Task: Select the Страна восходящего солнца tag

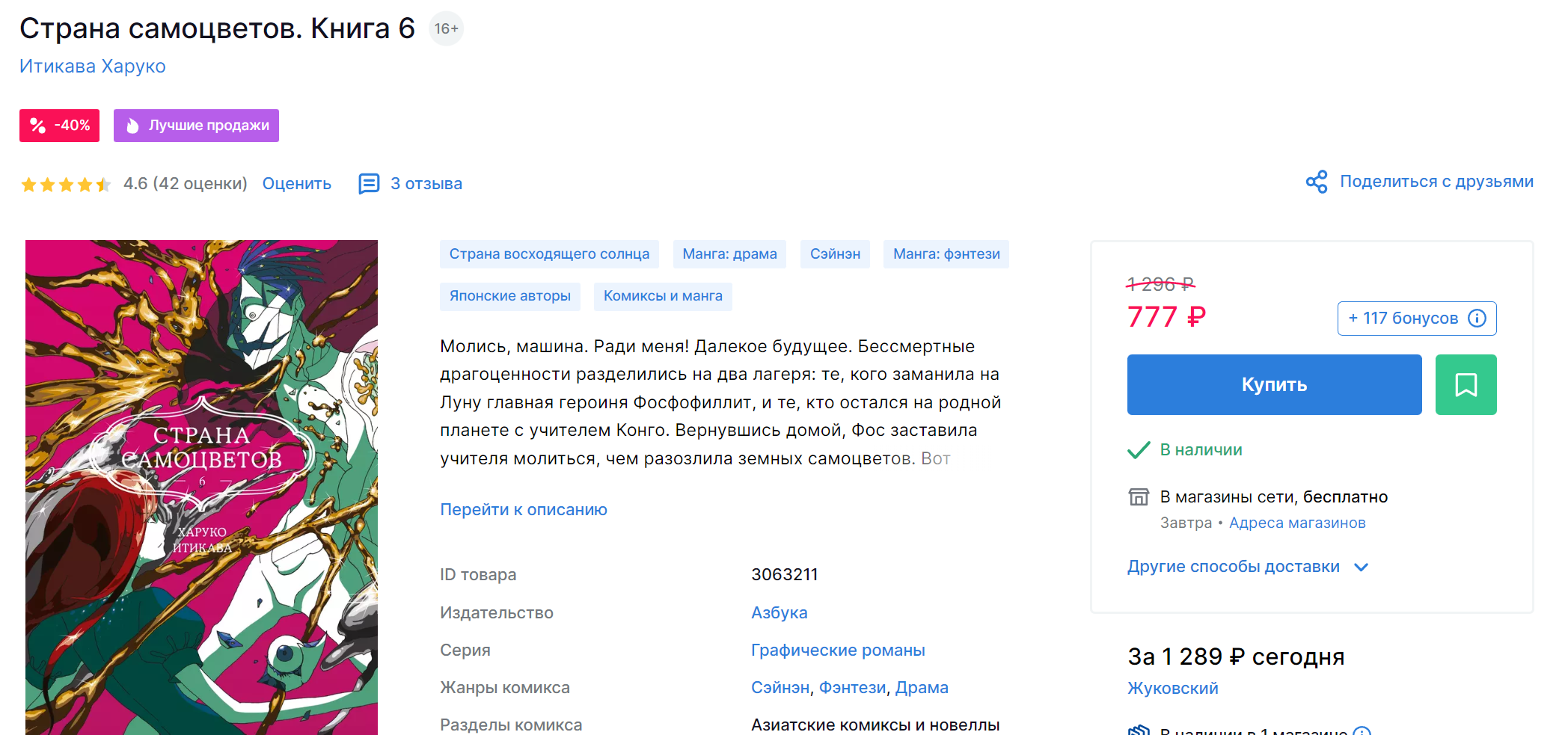Action: click(x=549, y=254)
